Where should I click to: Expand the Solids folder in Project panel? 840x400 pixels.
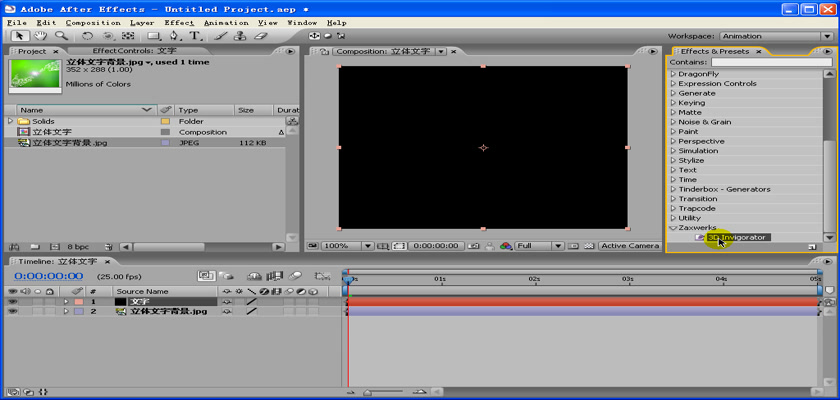click(x=10, y=121)
